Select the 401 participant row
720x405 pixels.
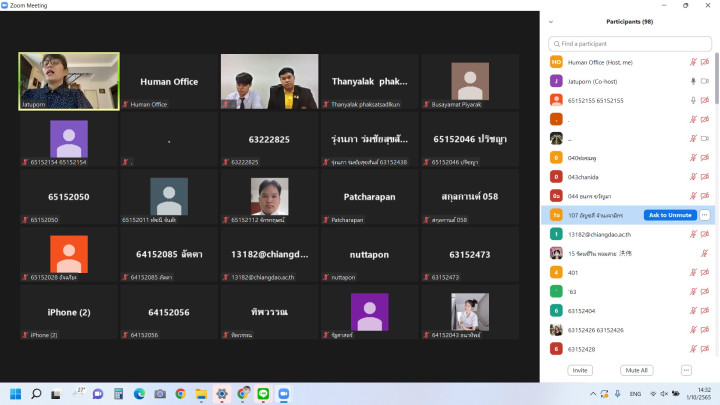pyautogui.click(x=629, y=272)
